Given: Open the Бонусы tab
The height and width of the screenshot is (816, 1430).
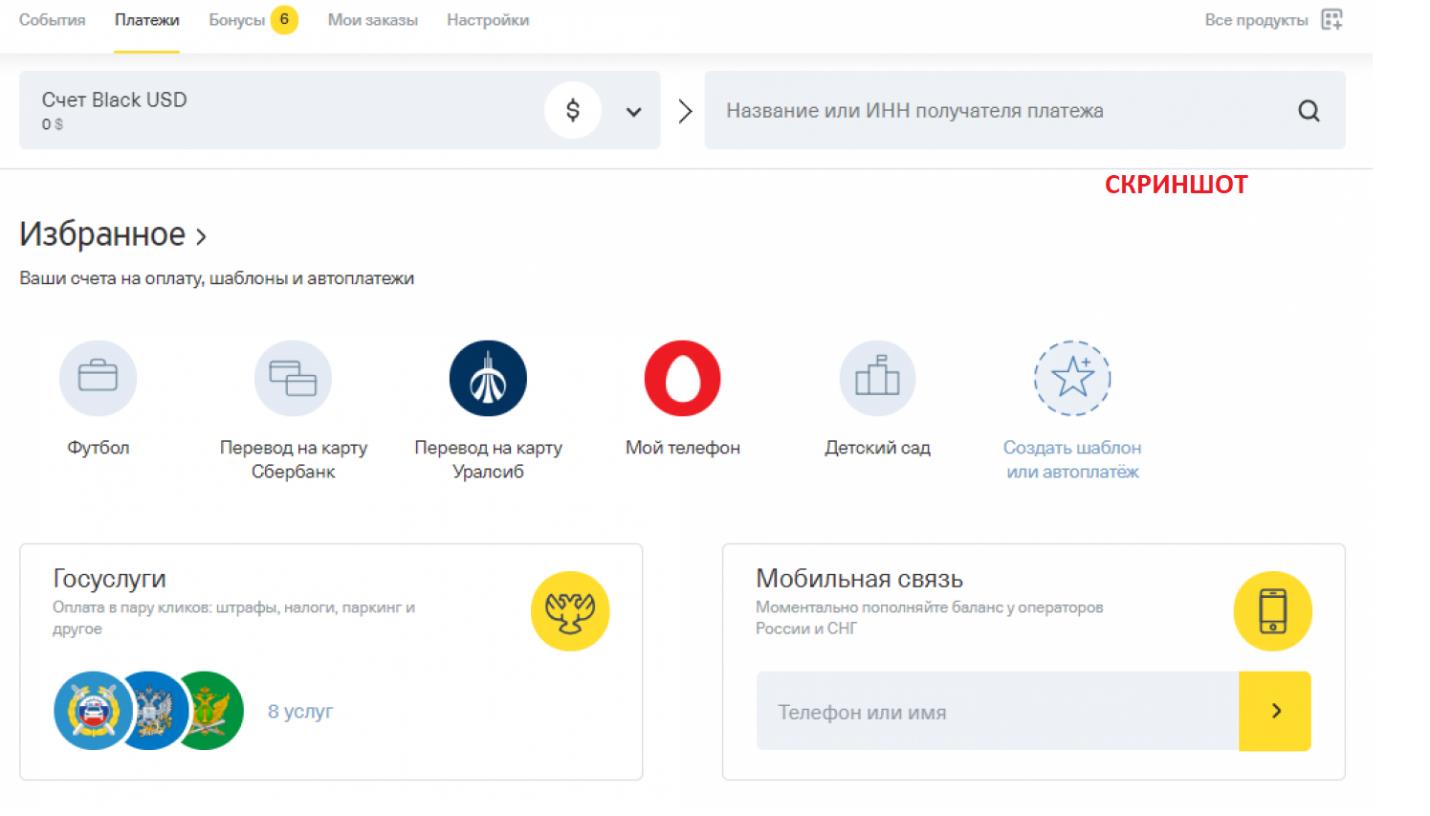Looking at the screenshot, I should (237, 20).
